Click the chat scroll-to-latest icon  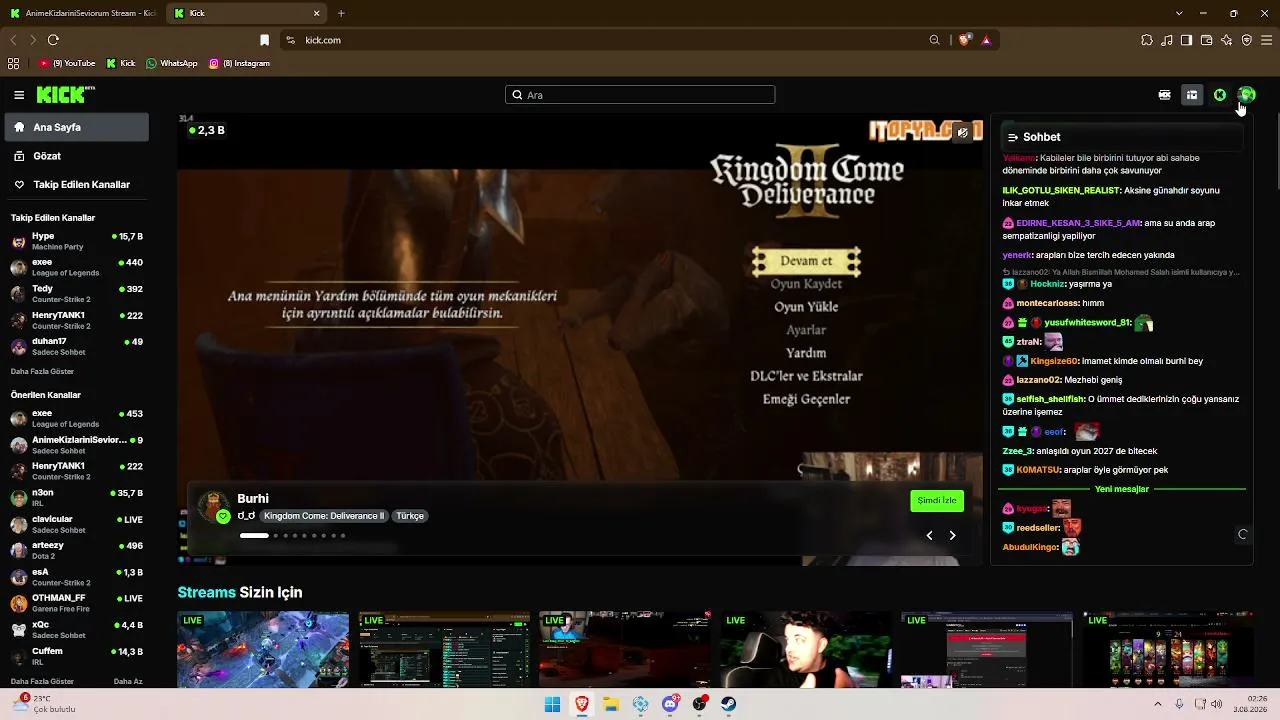tap(1243, 534)
